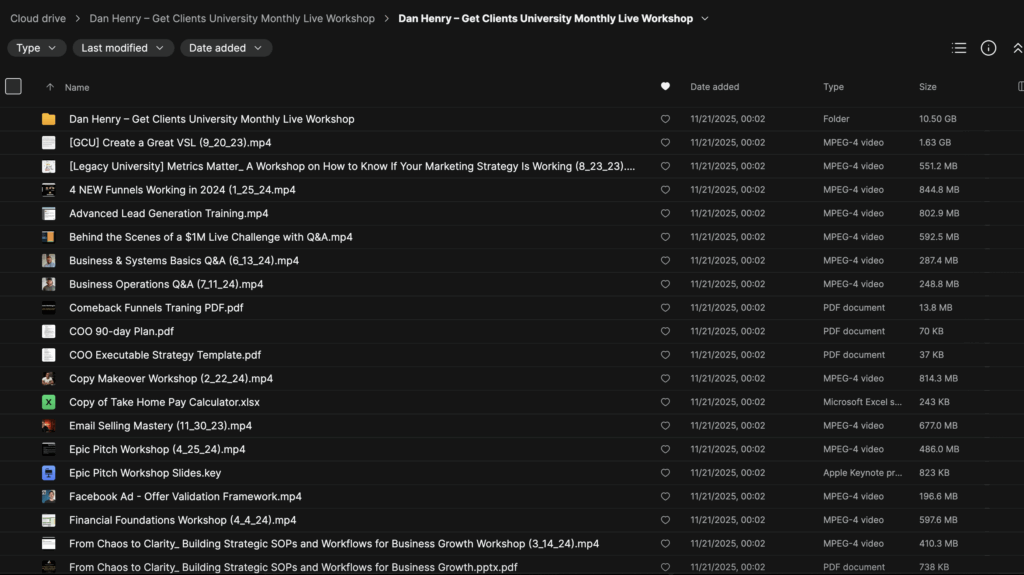Sort files by Size column header
This screenshot has height=575, width=1024.
pos(927,87)
